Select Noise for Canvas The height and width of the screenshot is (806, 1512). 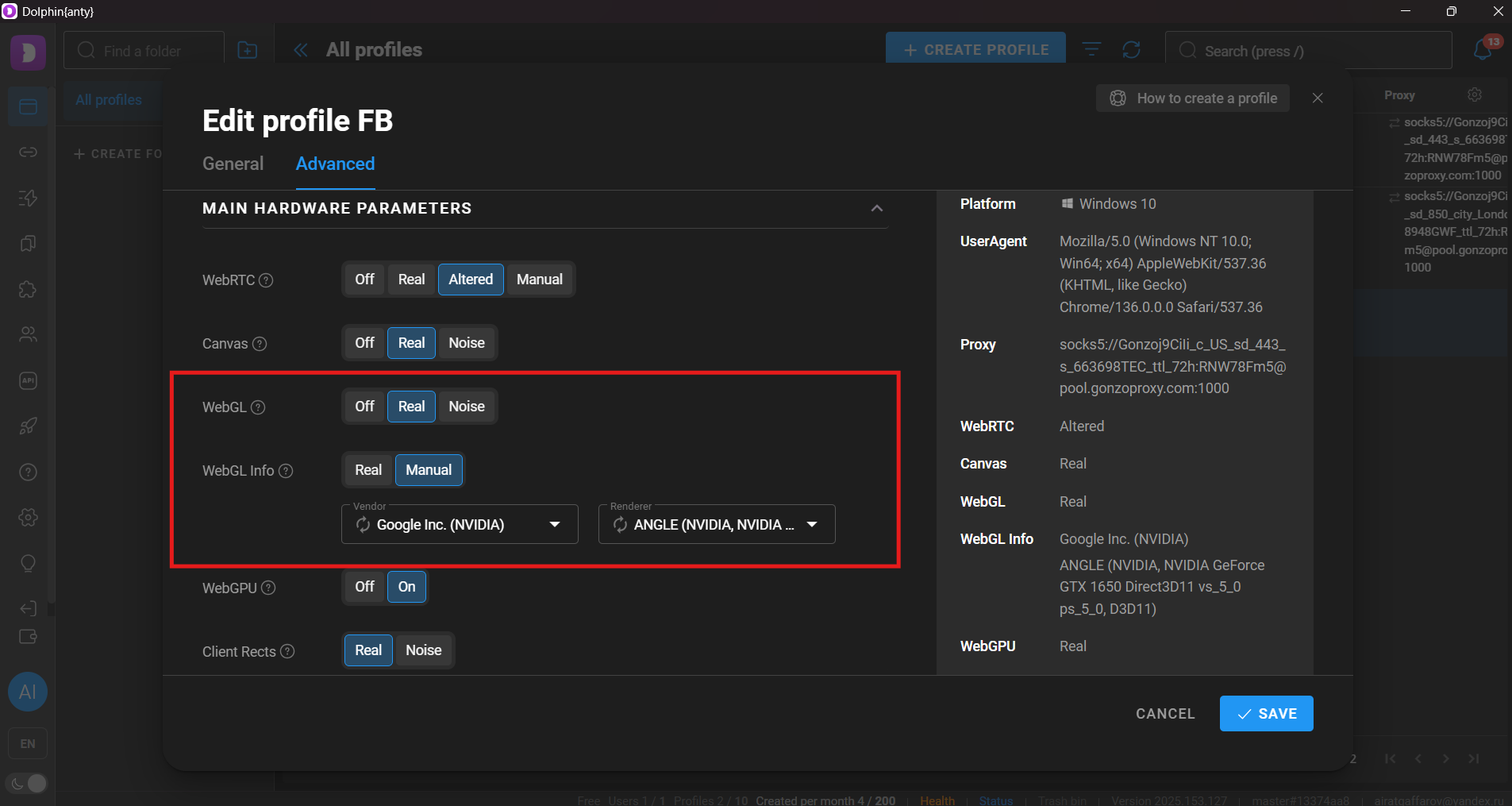(x=466, y=343)
